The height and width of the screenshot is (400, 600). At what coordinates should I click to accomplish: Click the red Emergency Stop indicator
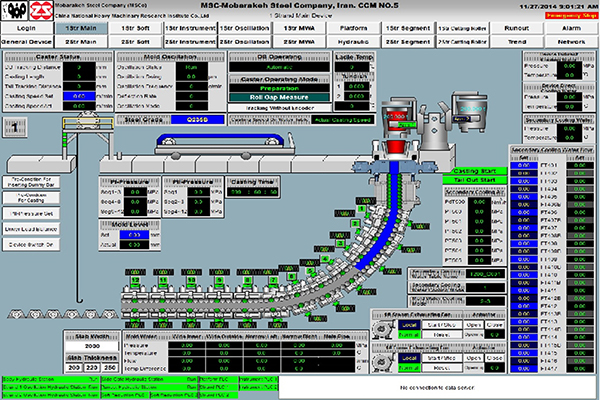(571, 15)
